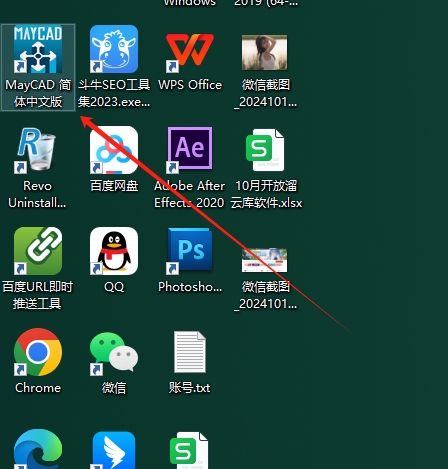Launch Photoshop from the desktop shortcut
The width and height of the screenshot is (448, 469).
click(190, 251)
